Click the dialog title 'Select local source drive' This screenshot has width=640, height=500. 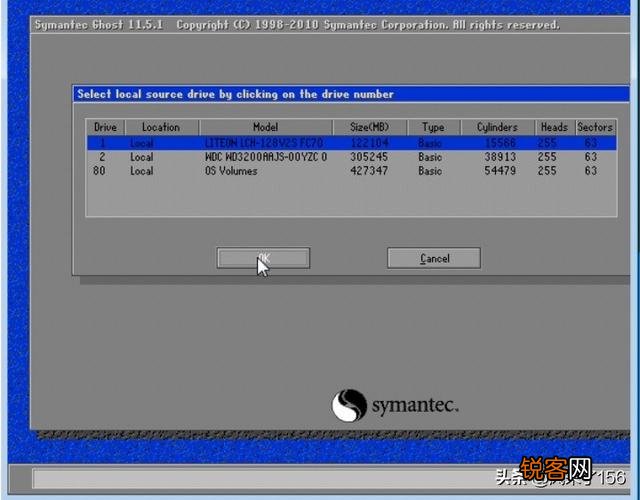pyautogui.click(x=236, y=94)
